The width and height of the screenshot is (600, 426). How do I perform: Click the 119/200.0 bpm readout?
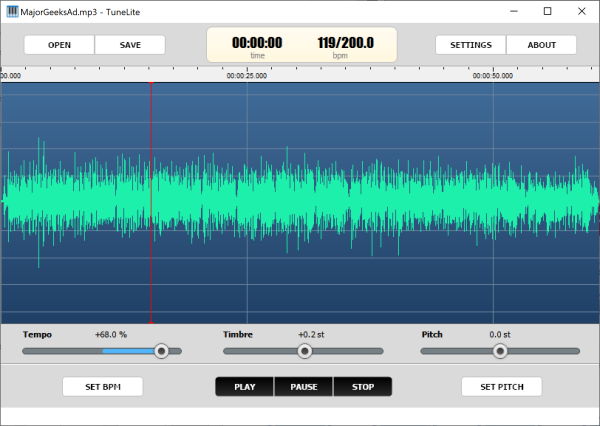[345, 43]
